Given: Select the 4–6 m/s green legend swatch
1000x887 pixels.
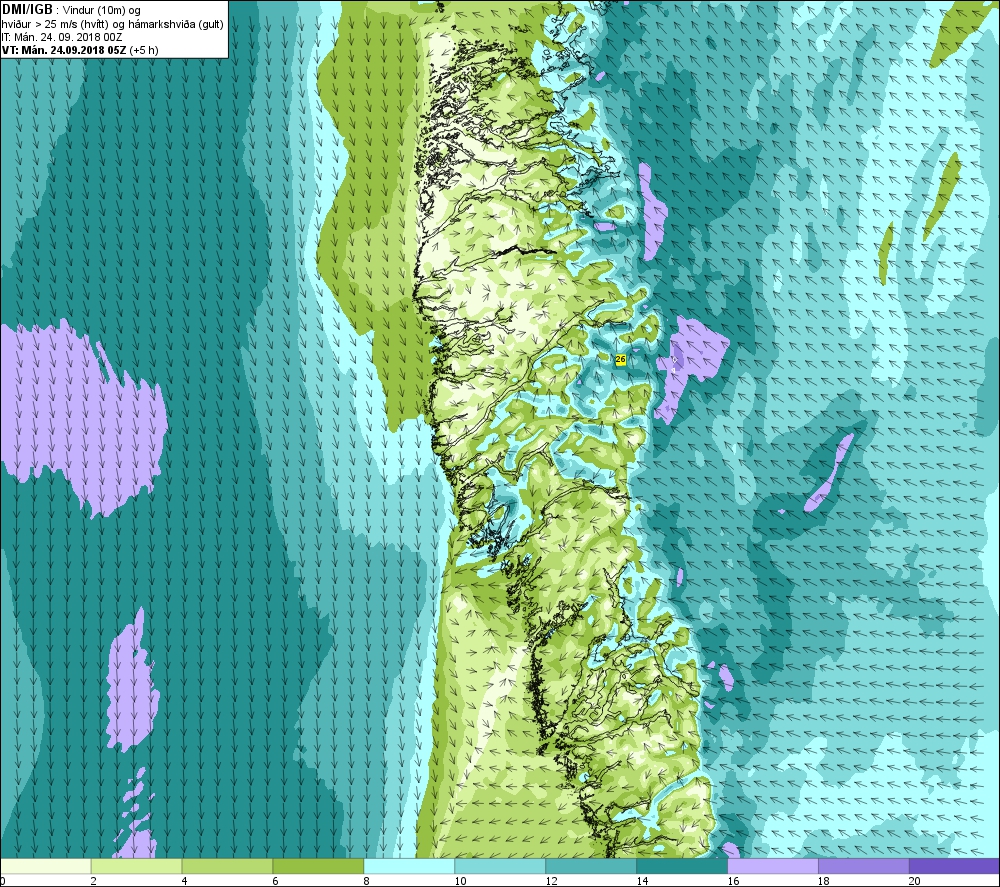Looking at the screenshot, I should click(x=227, y=866).
